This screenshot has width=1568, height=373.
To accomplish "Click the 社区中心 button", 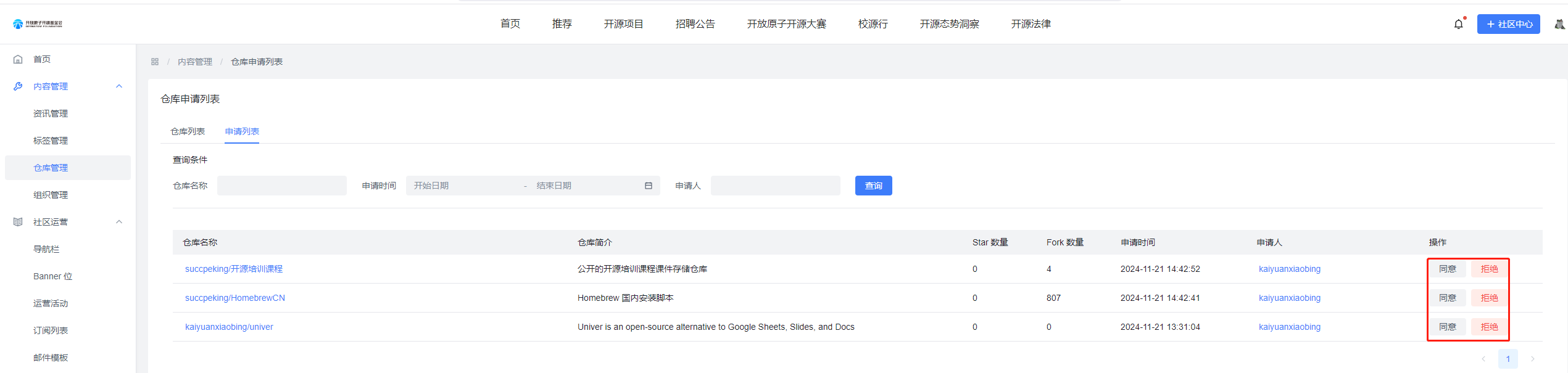I will pyautogui.click(x=1509, y=24).
